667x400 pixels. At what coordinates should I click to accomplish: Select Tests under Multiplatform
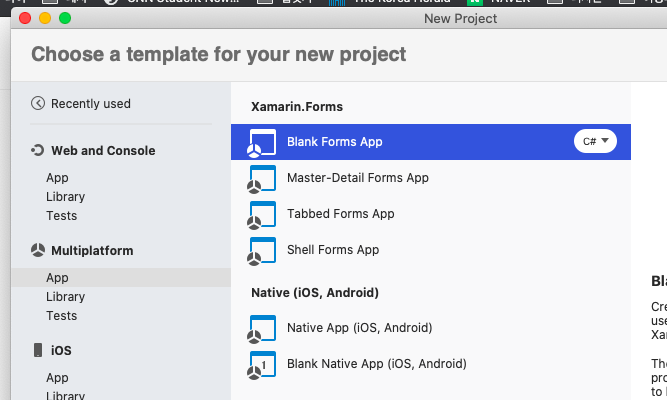[x=62, y=316]
